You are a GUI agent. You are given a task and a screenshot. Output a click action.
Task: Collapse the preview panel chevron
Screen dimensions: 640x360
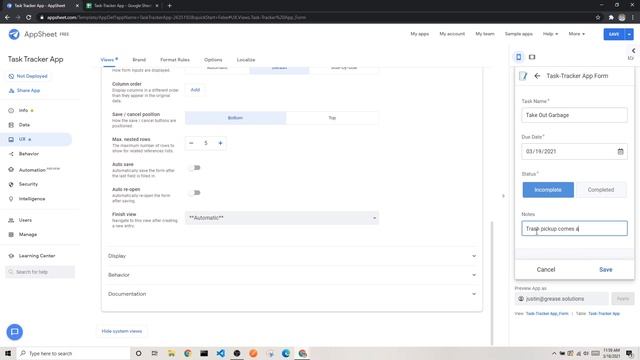click(633, 51)
